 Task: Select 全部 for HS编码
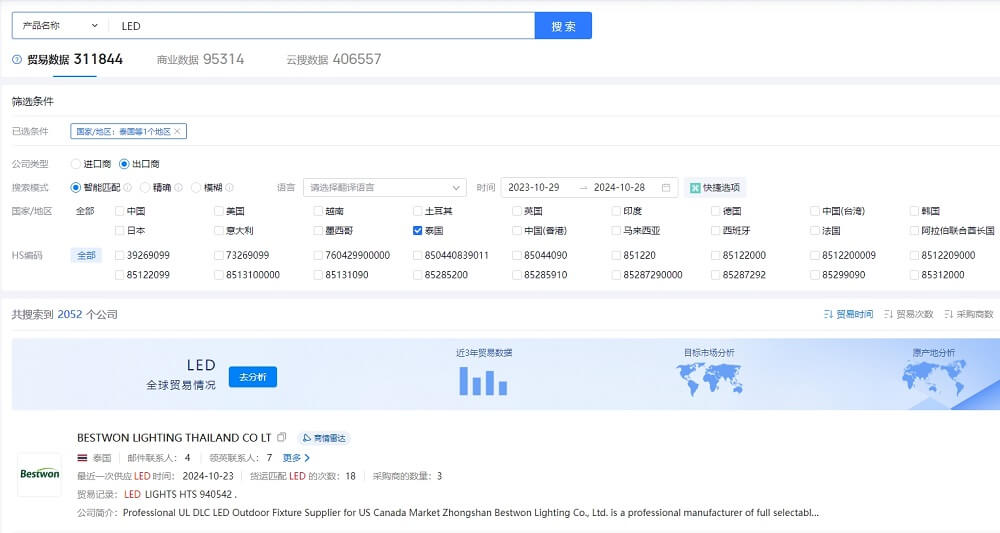(86, 255)
